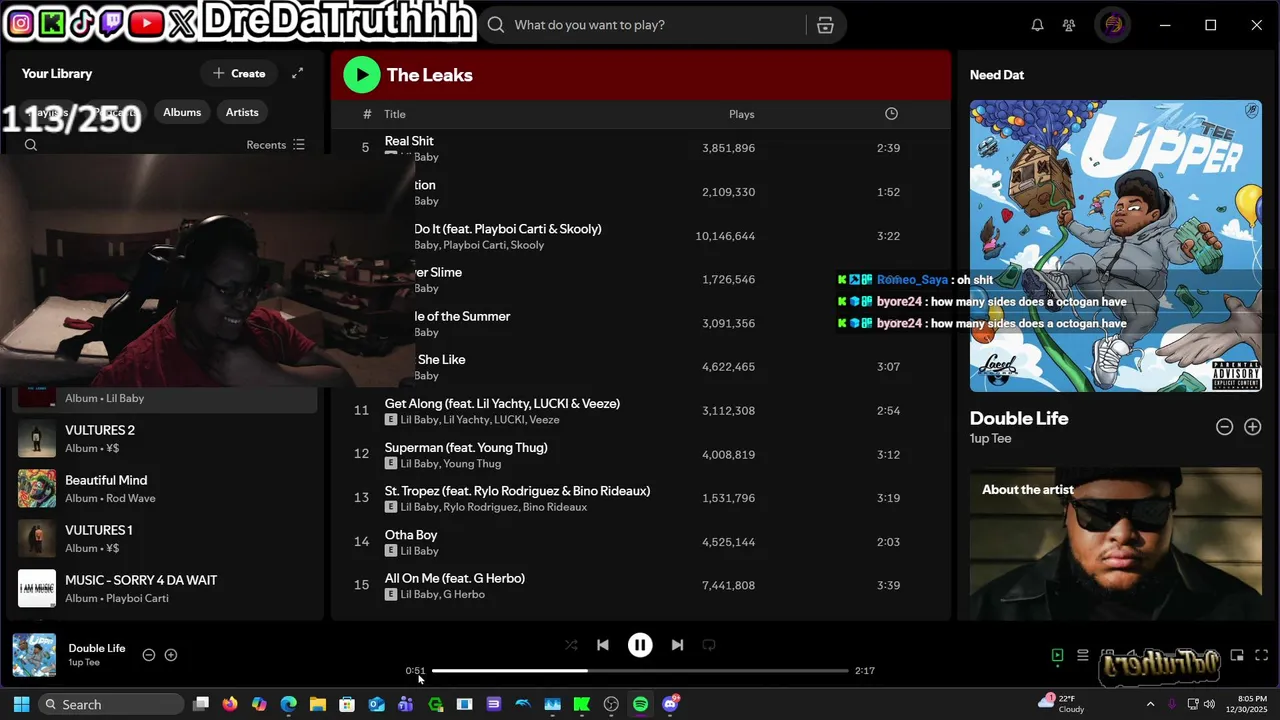The image size is (1280, 720).
Task: Click the magnifier icon in top search bar
Action: pos(496,25)
